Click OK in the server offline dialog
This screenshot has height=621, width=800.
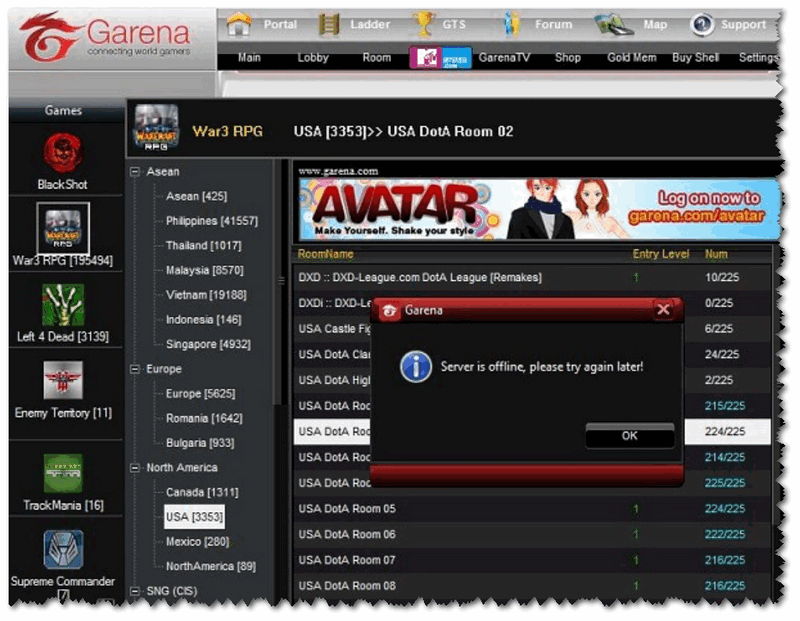[630, 436]
